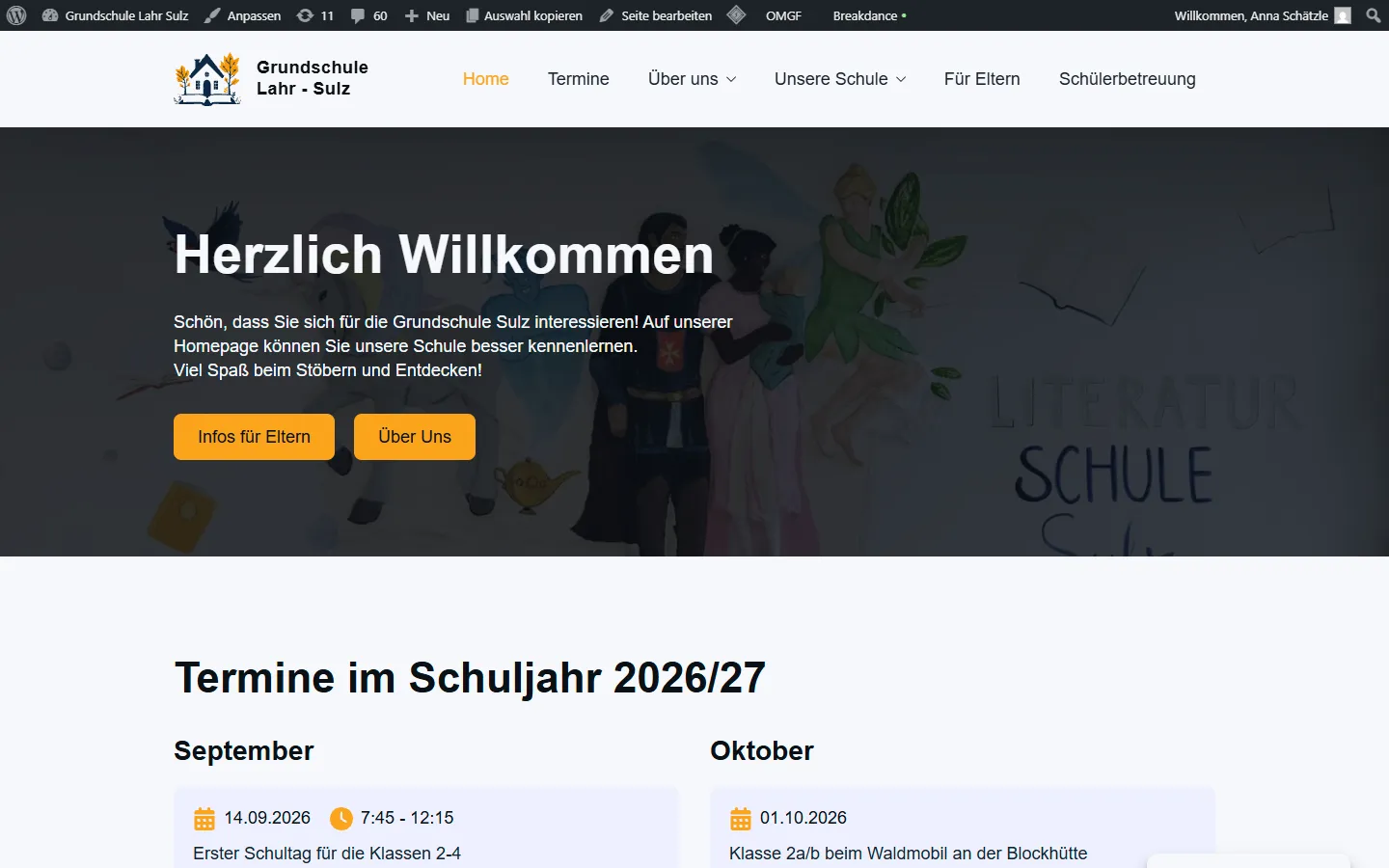Open the Anpassen customizer
The height and width of the screenshot is (868, 1389).
[x=242, y=15]
